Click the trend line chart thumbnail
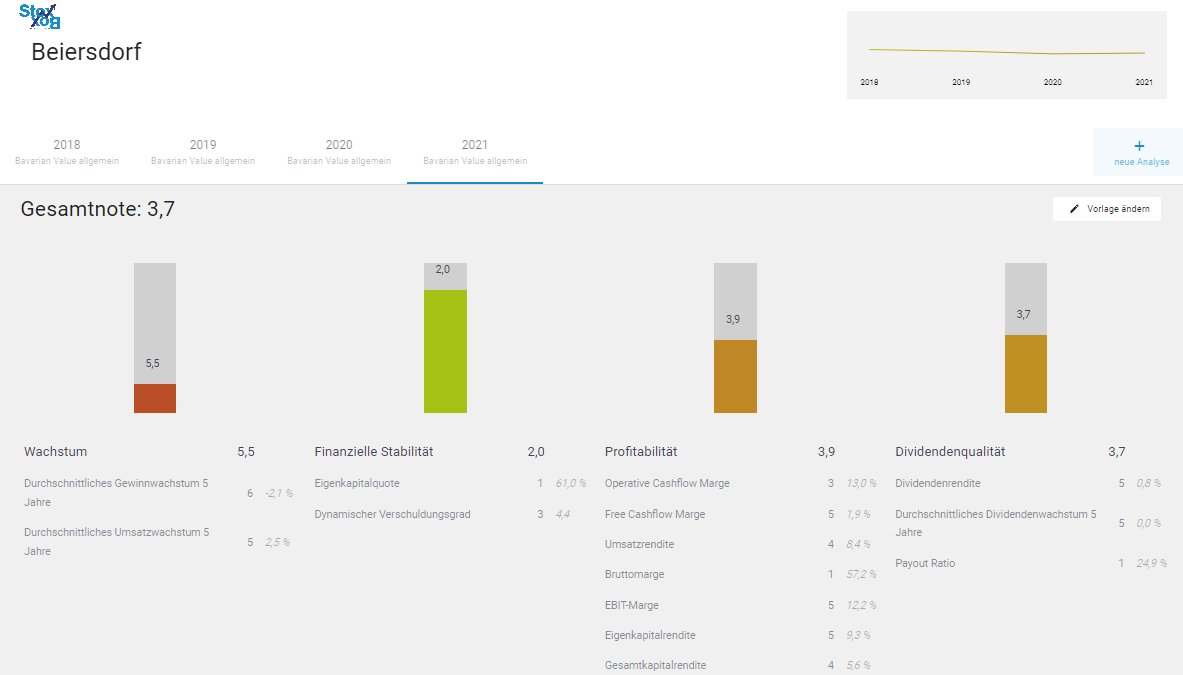The height and width of the screenshot is (675, 1183). click(1006, 54)
